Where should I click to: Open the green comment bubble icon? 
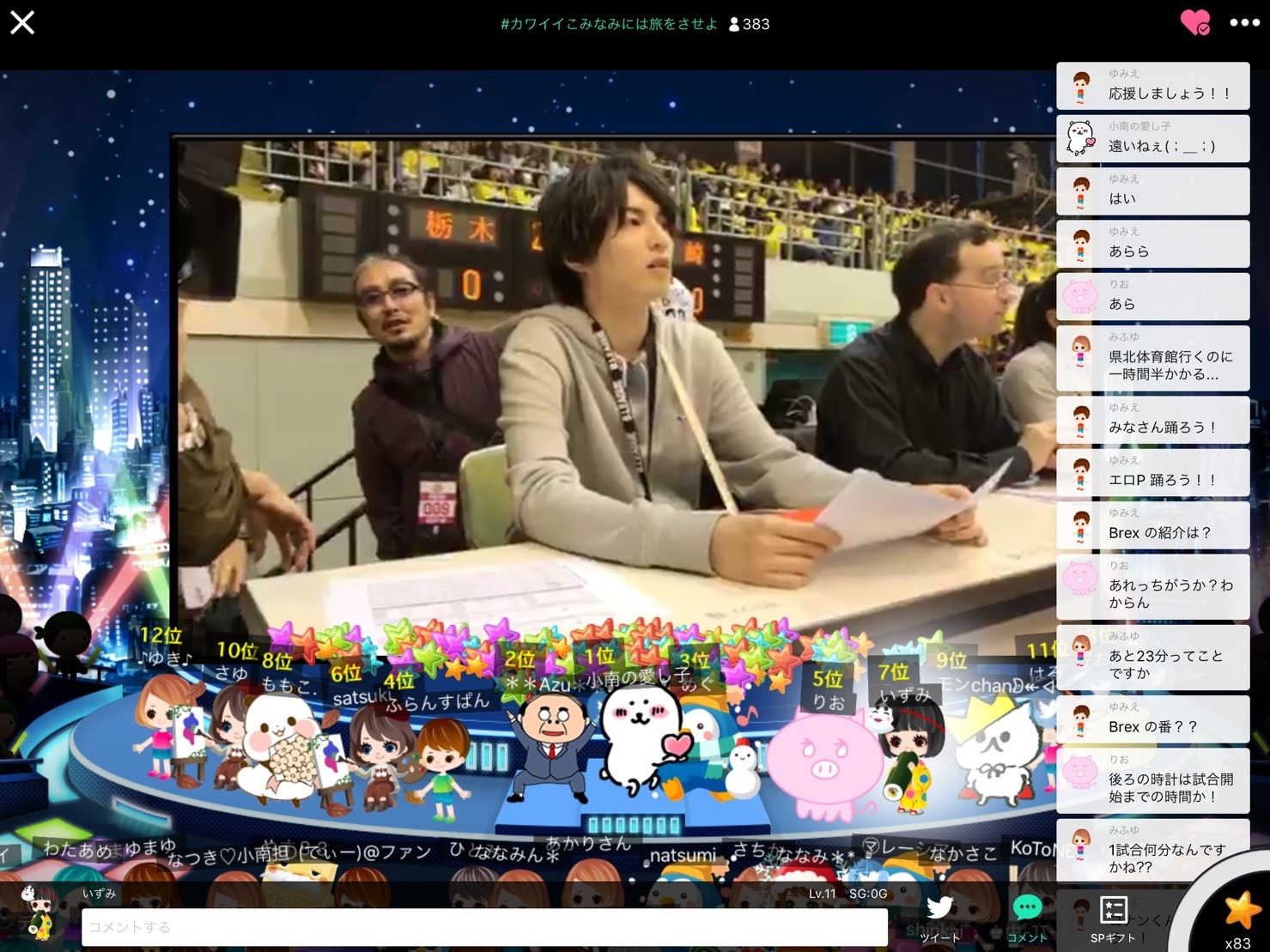(x=1027, y=907)
